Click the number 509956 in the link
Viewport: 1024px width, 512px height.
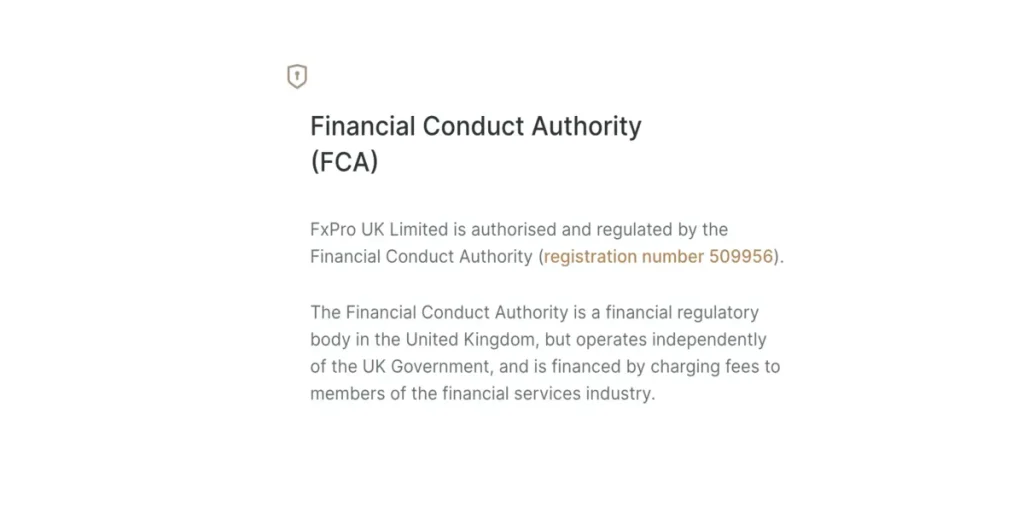(741, 256)
